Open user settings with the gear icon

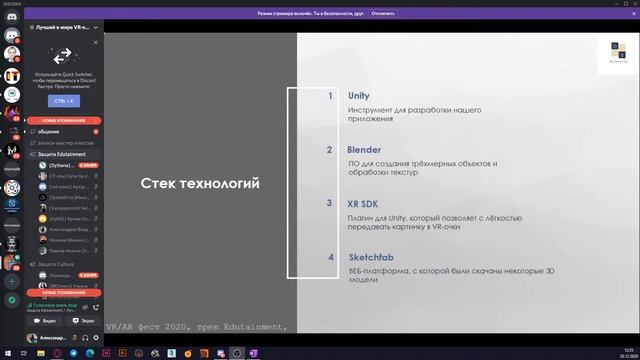(96, 338)
